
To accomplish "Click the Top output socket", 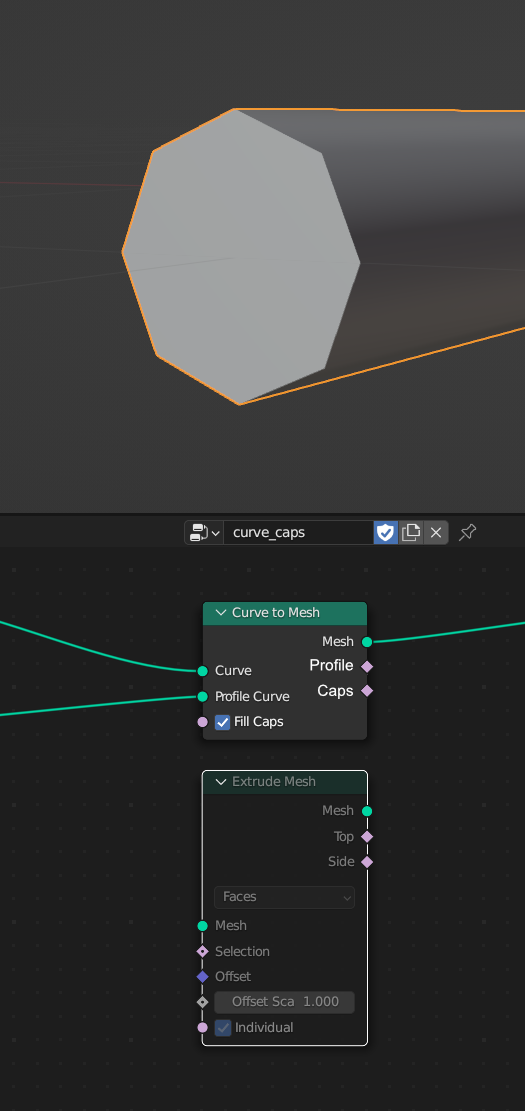I will click(x=367, y=837).
